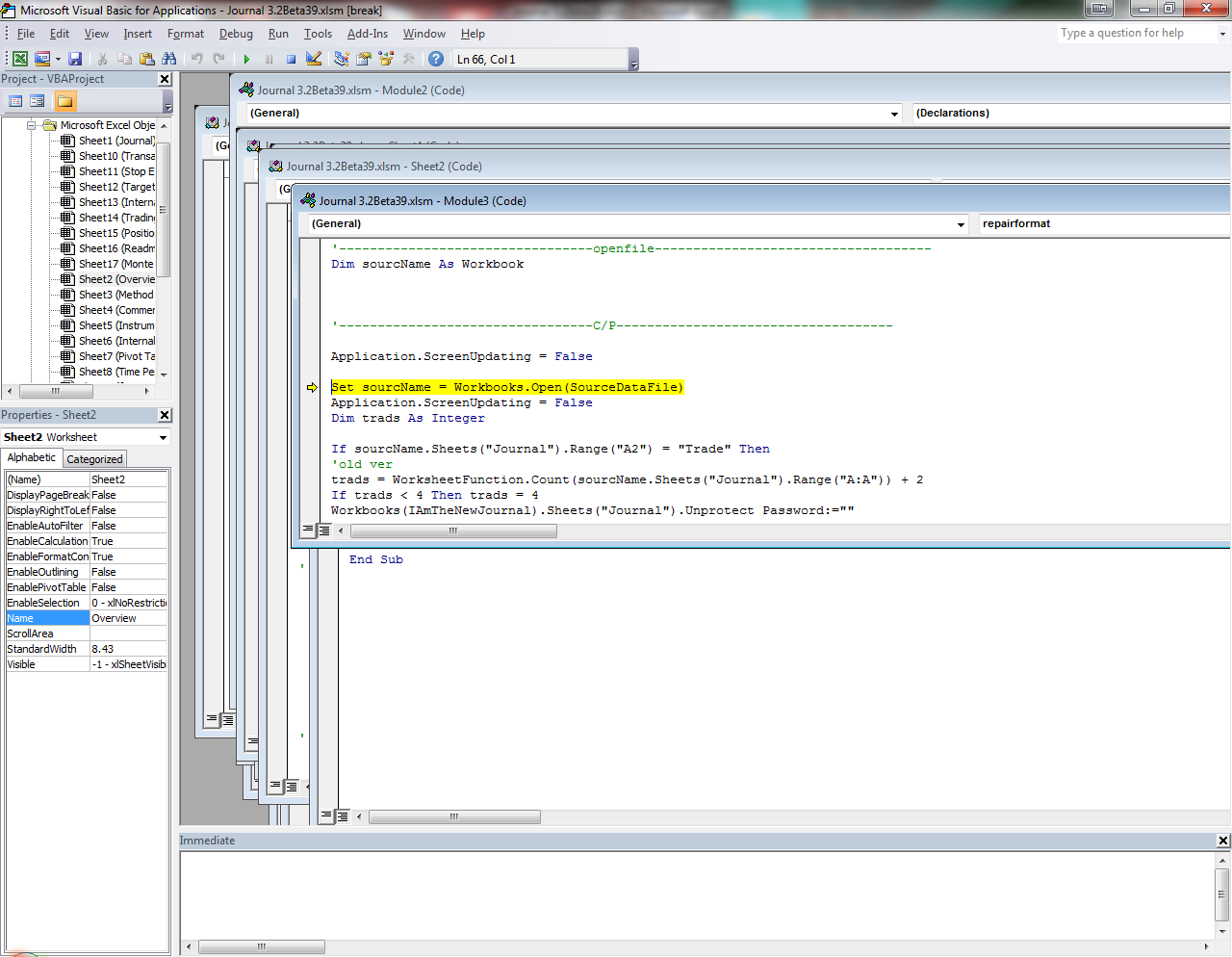Image resolution: width=1232 pixels, height=957 pixels.
Task: Select Sheet10 in project tree
Action: 115,156
